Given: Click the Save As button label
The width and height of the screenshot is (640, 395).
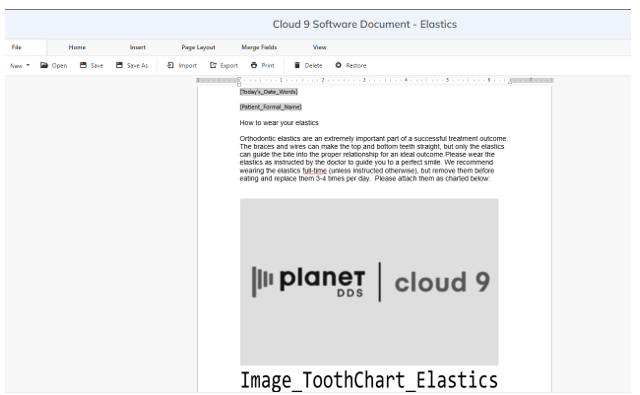Looking at the screenshot, I should pyautogui.click(x=138, y=66).
